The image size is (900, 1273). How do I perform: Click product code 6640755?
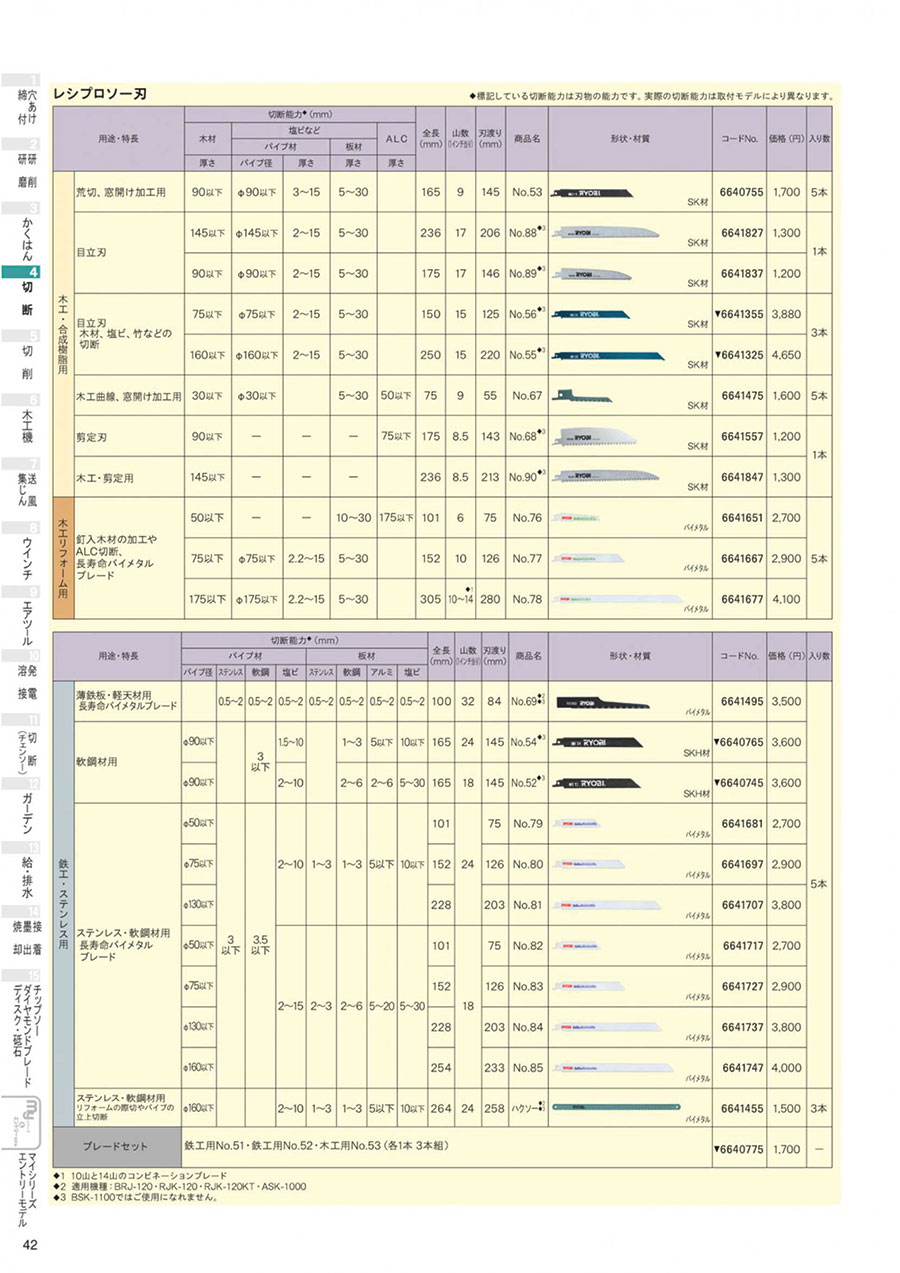(x=741, y=190)
